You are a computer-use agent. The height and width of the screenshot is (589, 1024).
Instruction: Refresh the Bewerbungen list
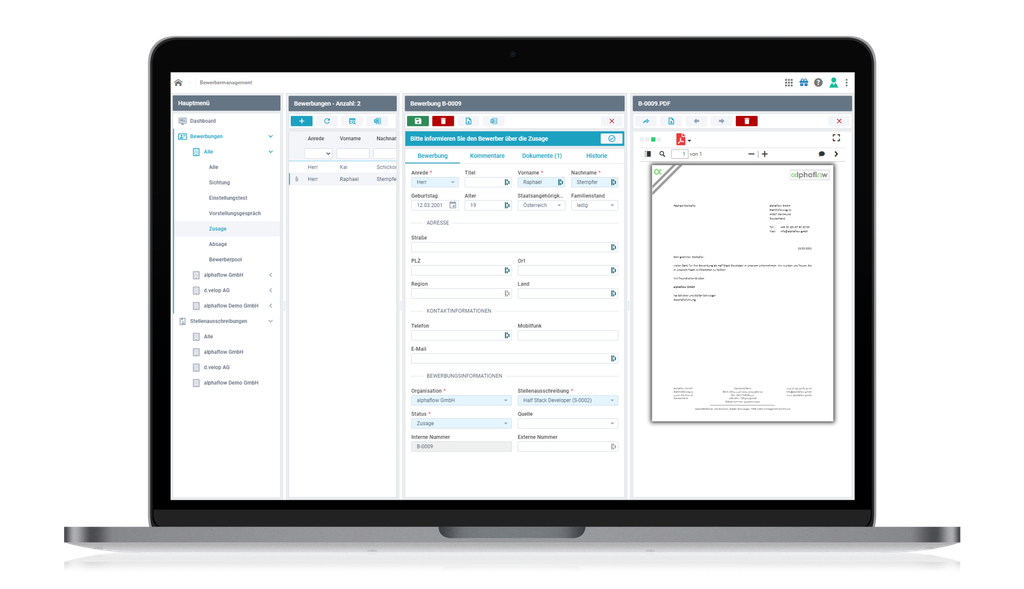coord(327,121)
